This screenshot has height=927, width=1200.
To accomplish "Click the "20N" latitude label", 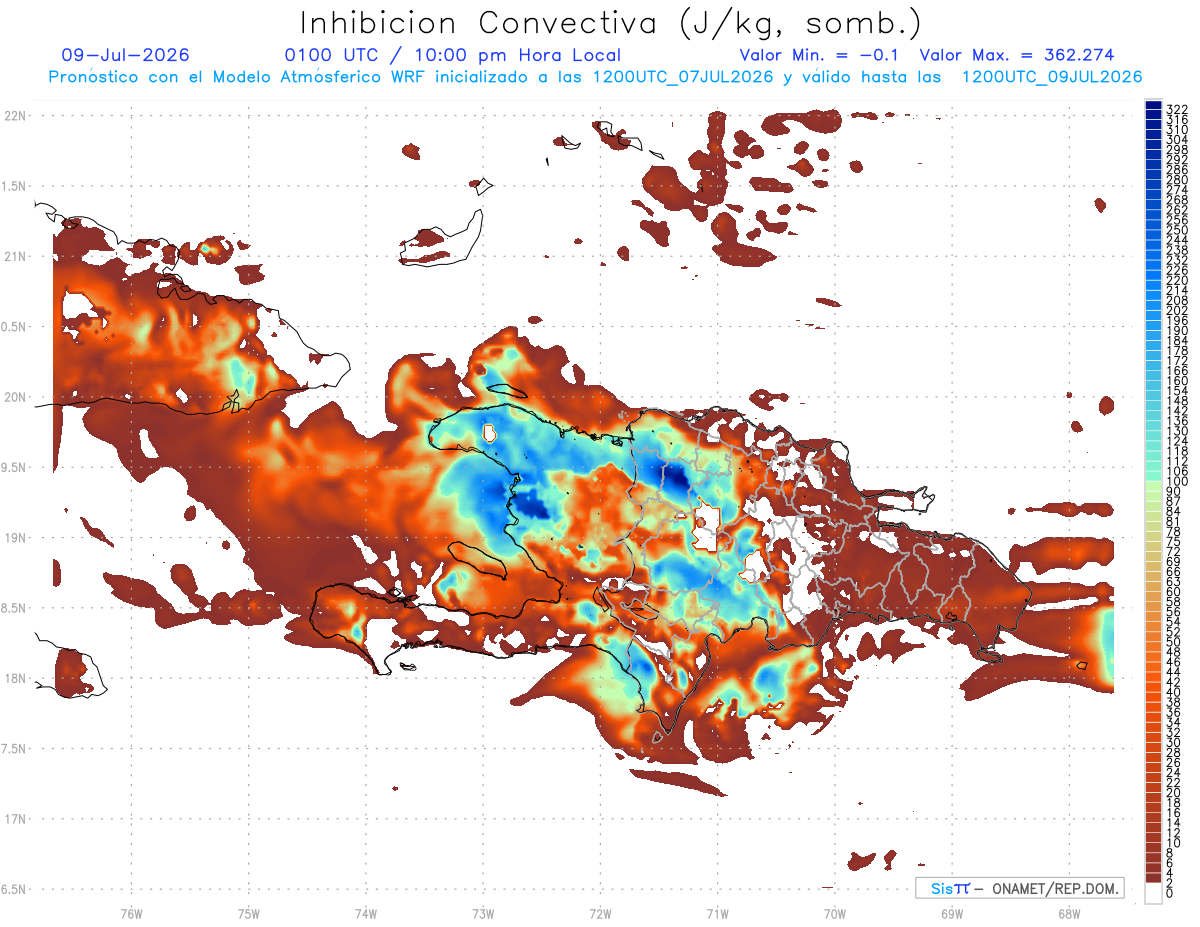I will [14, 397].
